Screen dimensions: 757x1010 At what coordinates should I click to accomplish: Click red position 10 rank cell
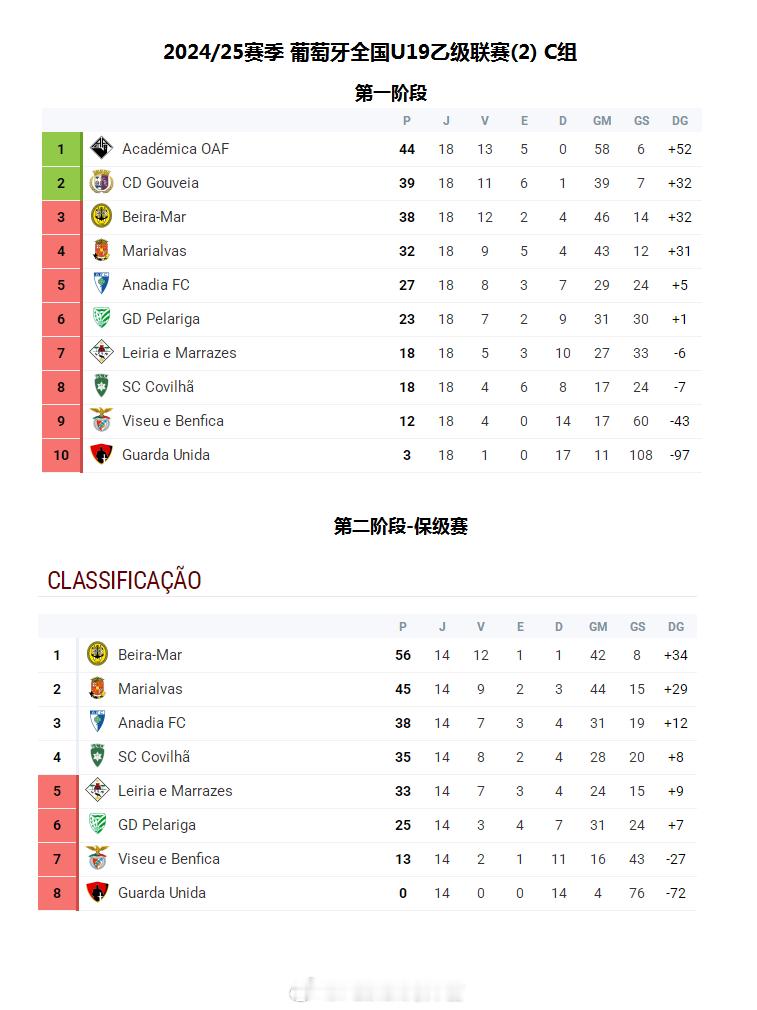coord(61,455)
